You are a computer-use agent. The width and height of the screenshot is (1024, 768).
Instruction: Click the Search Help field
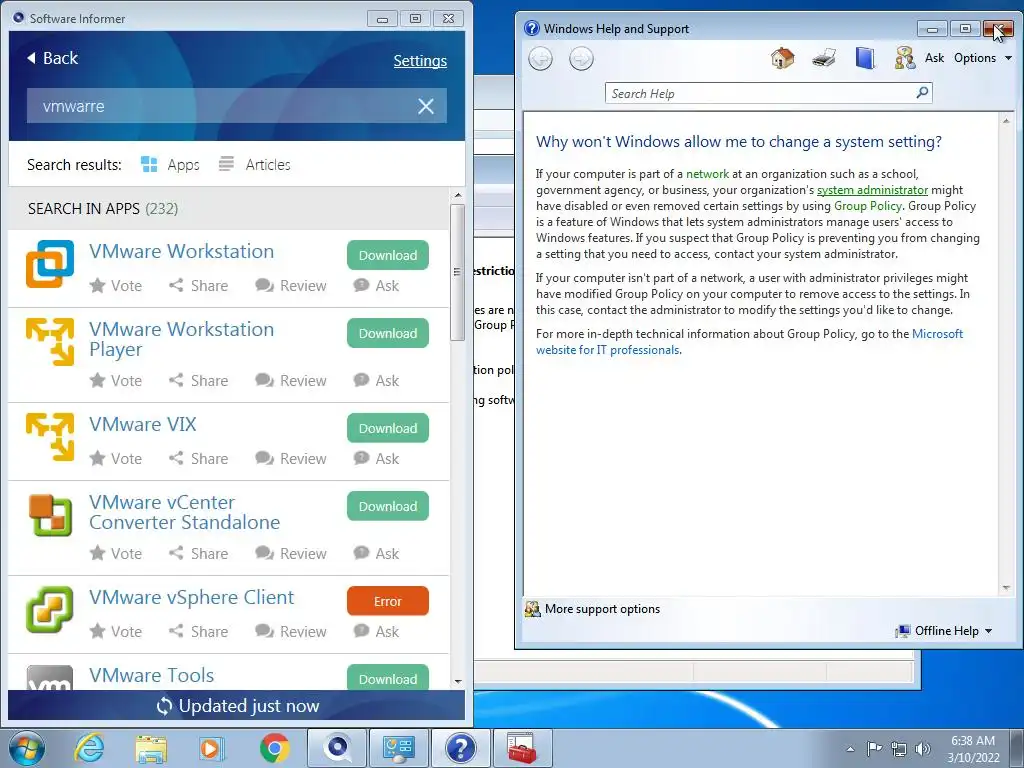(x=759, y=93)
